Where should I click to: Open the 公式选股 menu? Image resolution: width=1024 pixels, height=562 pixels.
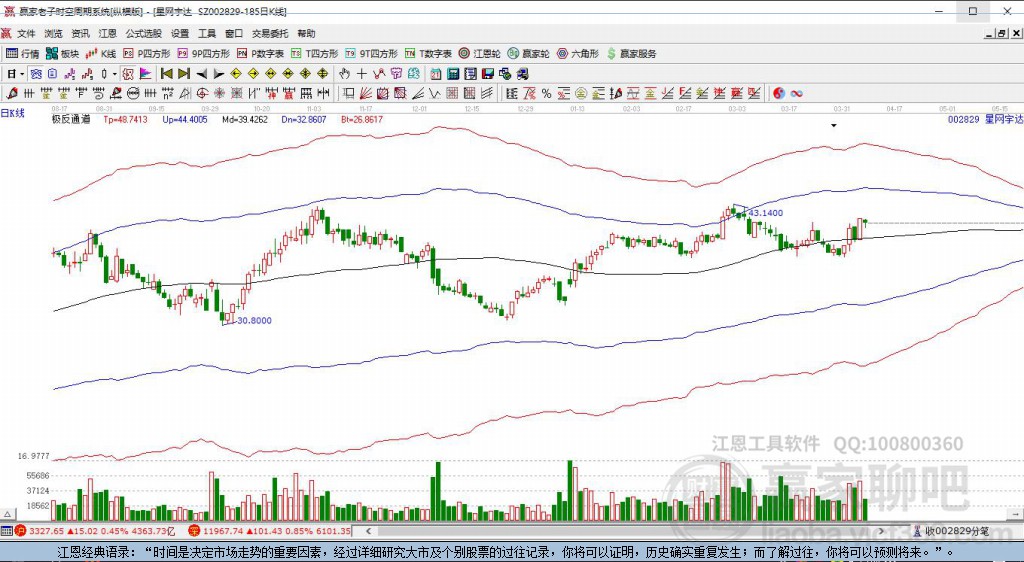coord(144,33)
